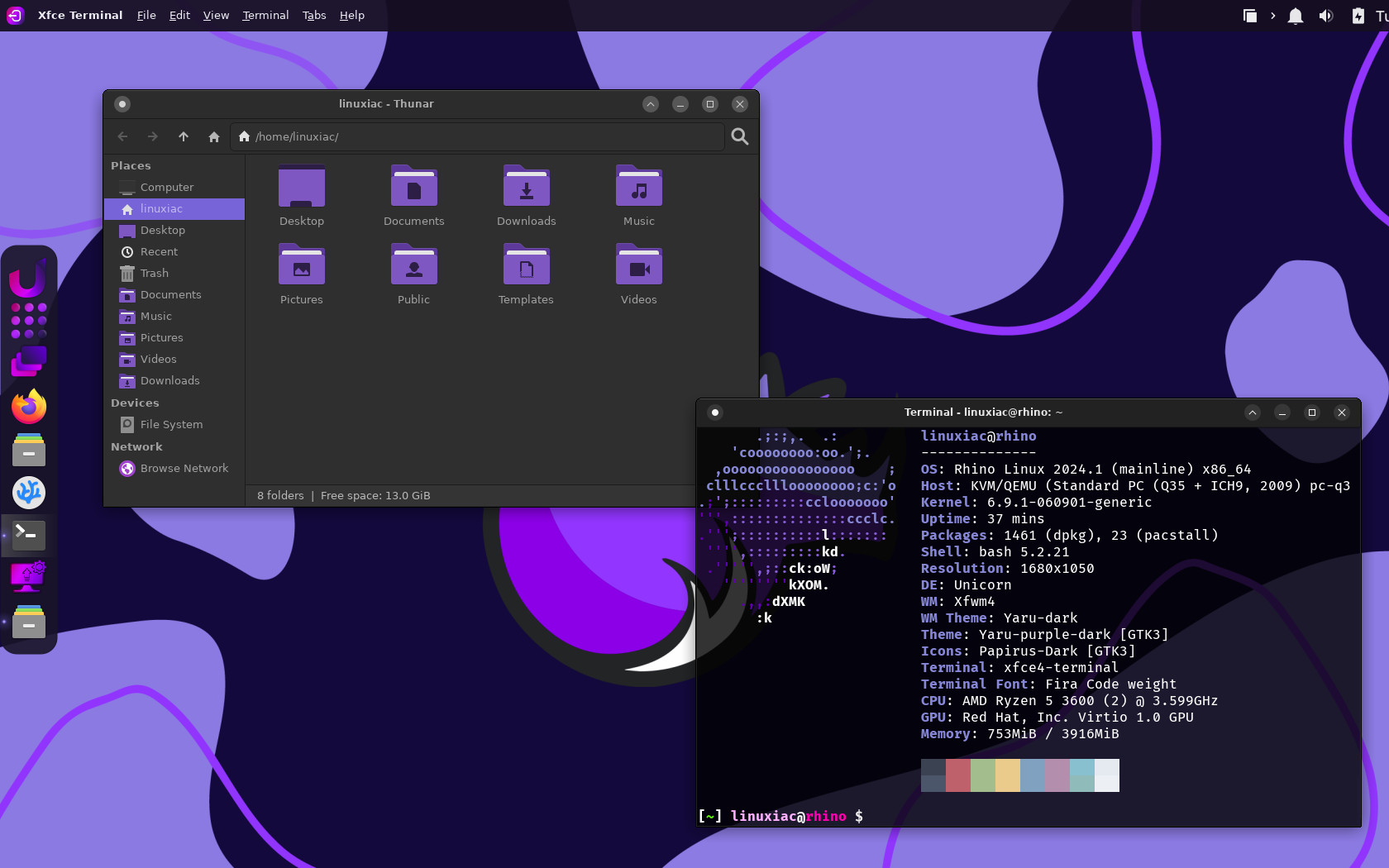Open bottom file manager dock icon
The image size is (1389, 868).
click(29, 621)
